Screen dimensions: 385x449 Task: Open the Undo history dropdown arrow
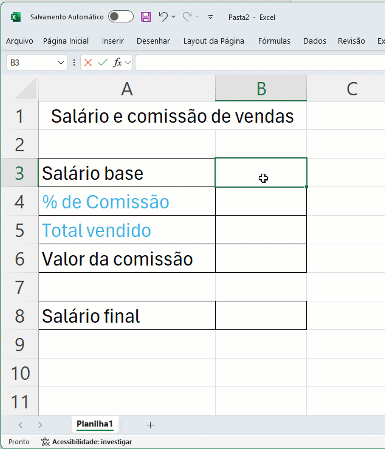tap(173, 17)
